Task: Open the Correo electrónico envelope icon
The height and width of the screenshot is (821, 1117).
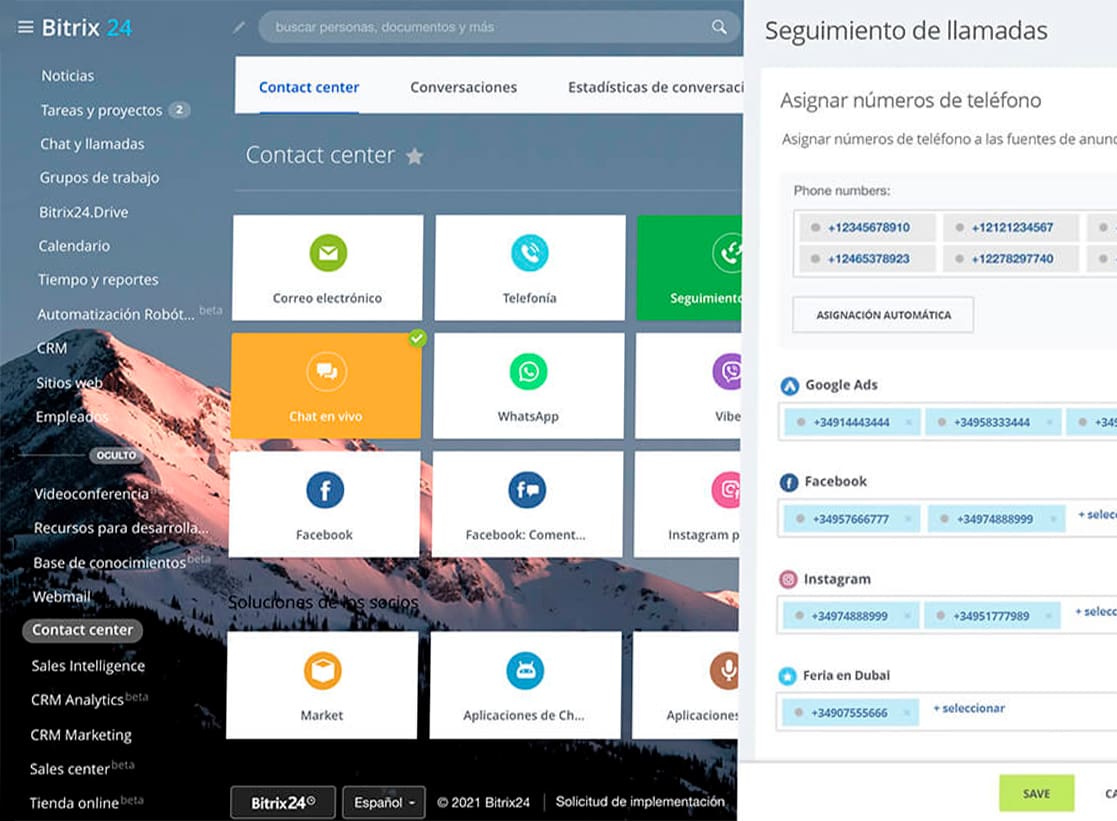Action: [328, 253]
